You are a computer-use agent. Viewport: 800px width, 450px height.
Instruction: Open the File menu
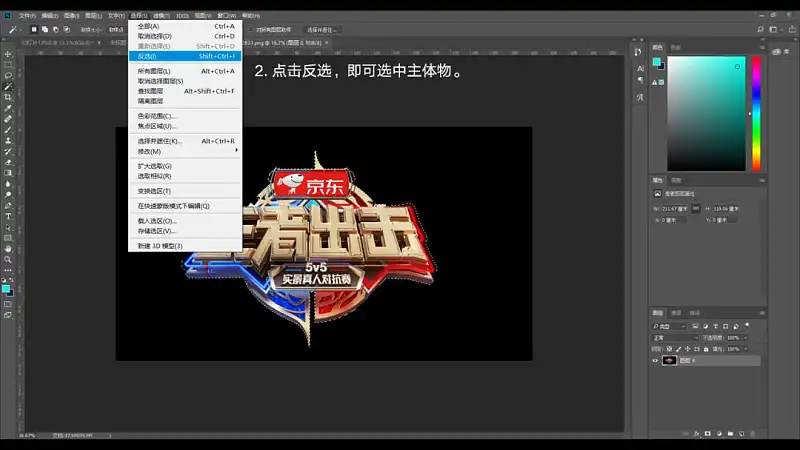click(27, 16)
